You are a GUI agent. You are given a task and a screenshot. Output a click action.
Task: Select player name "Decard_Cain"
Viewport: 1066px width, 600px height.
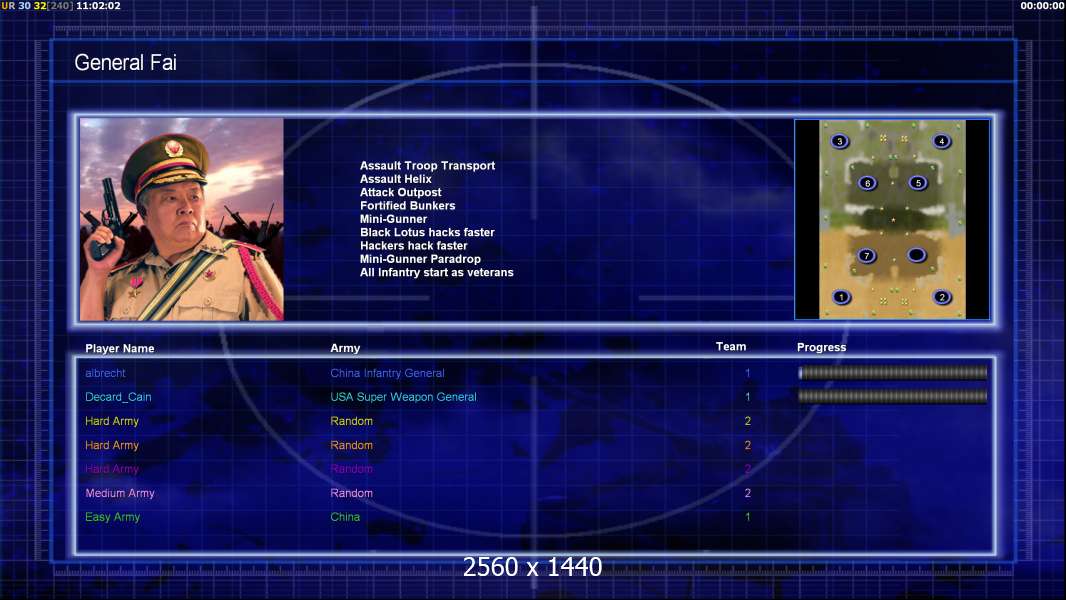click(x=118, y=397)
